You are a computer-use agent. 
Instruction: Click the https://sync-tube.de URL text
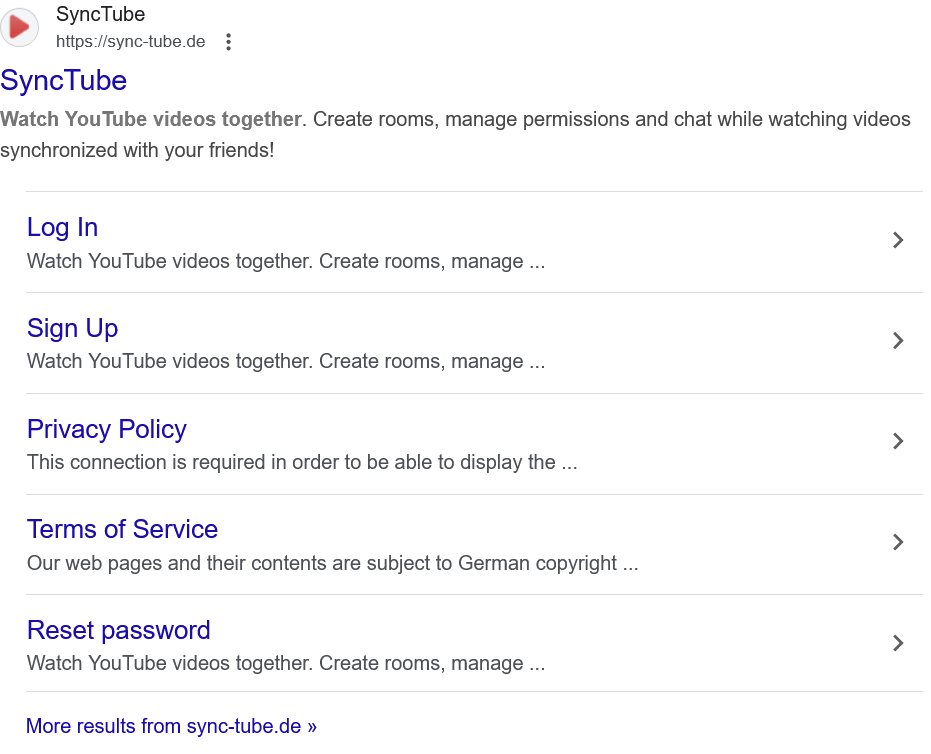pyautogui.click(x=130, y=42)
